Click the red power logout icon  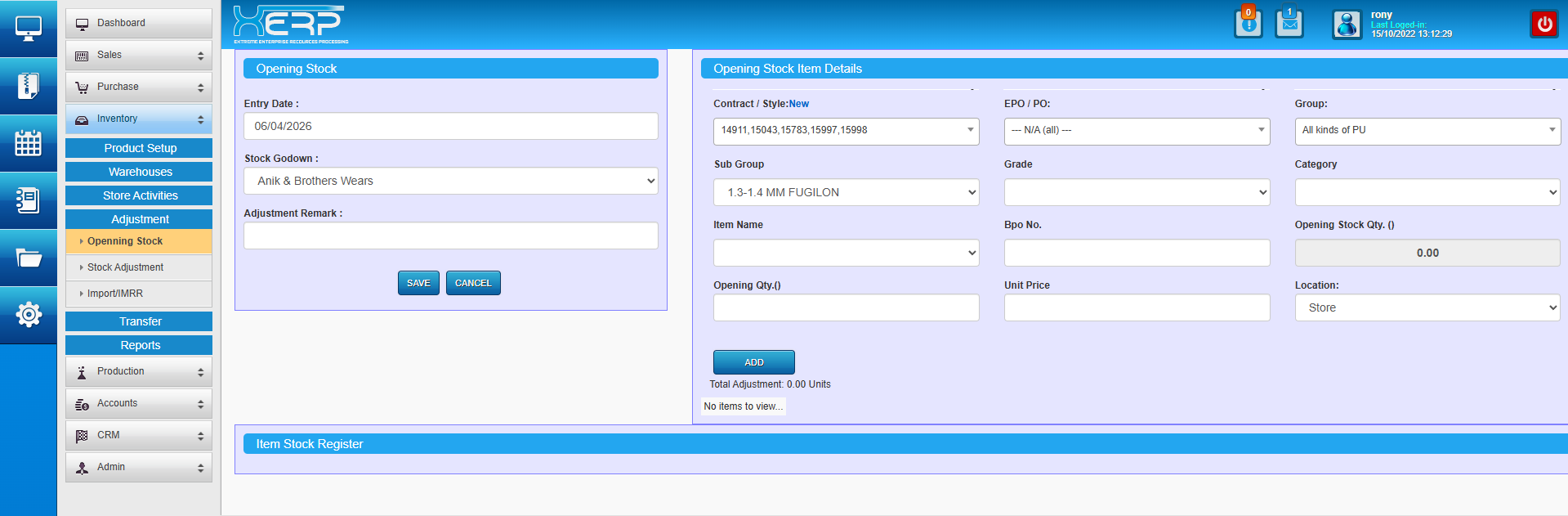pos(1543,25)
